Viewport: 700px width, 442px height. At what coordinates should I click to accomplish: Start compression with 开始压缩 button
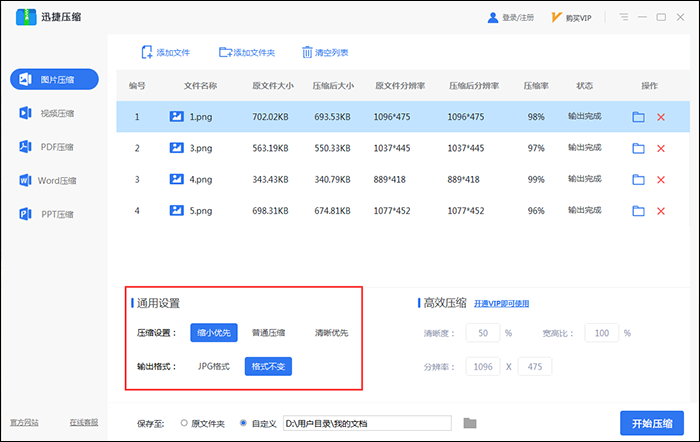pos(652,423)
